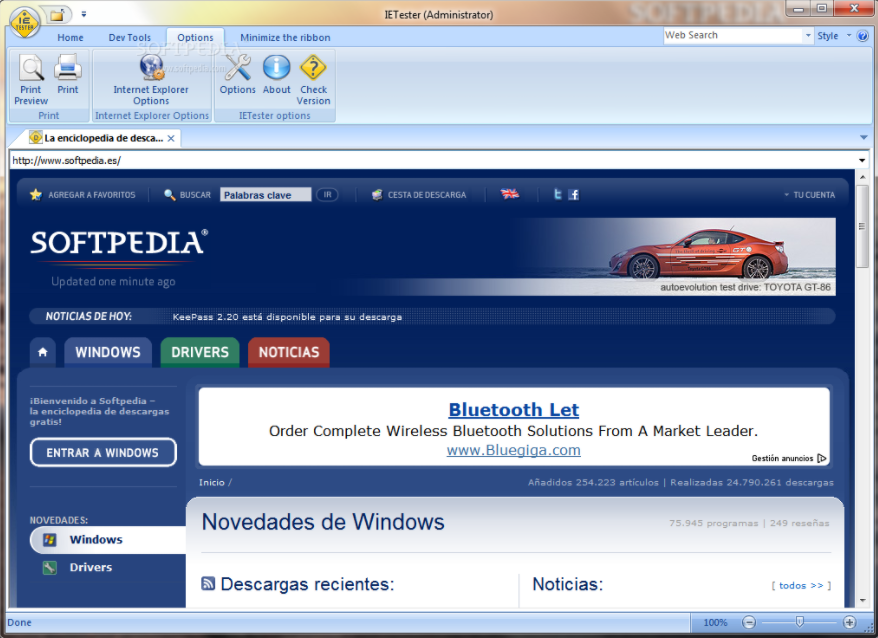Open the address bar history dropdown
Viewport: 878px width, 638px height.
[862, 161]
